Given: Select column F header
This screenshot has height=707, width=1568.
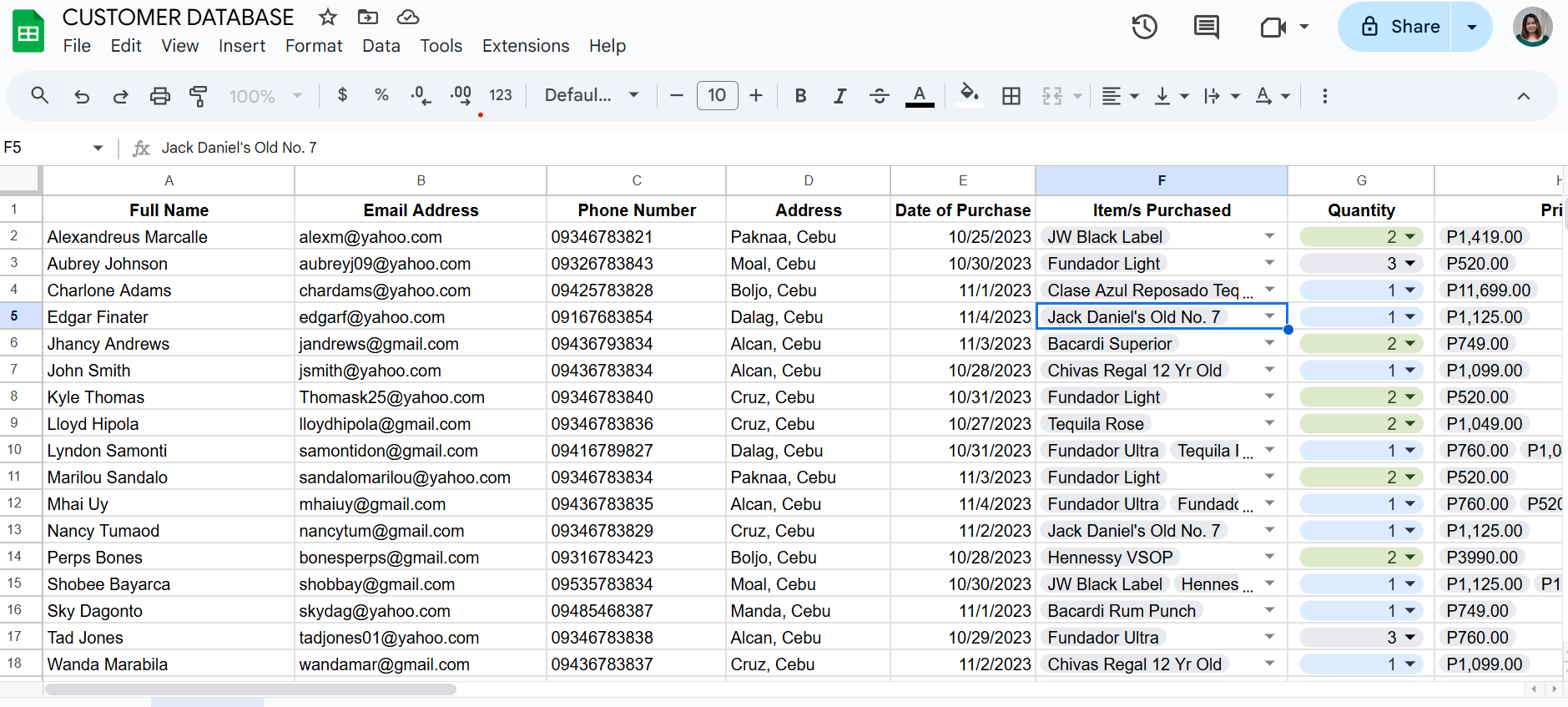Looking at the screenshot, I should coord(1161,180).
